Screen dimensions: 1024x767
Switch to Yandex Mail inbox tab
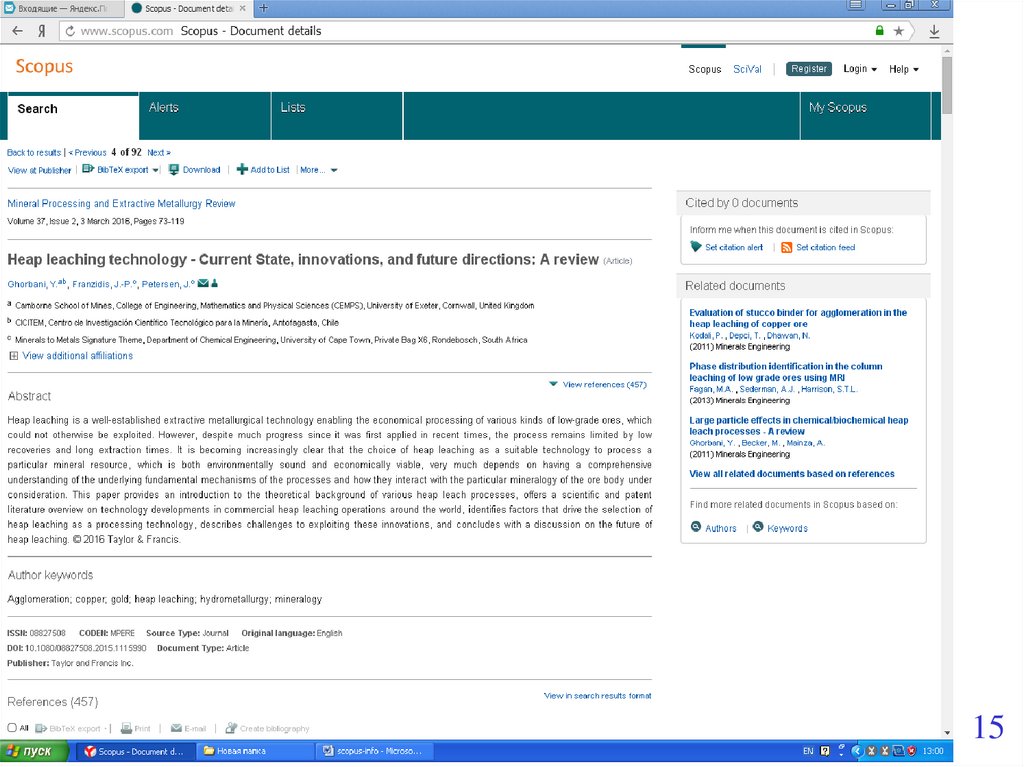pos(61,8)
